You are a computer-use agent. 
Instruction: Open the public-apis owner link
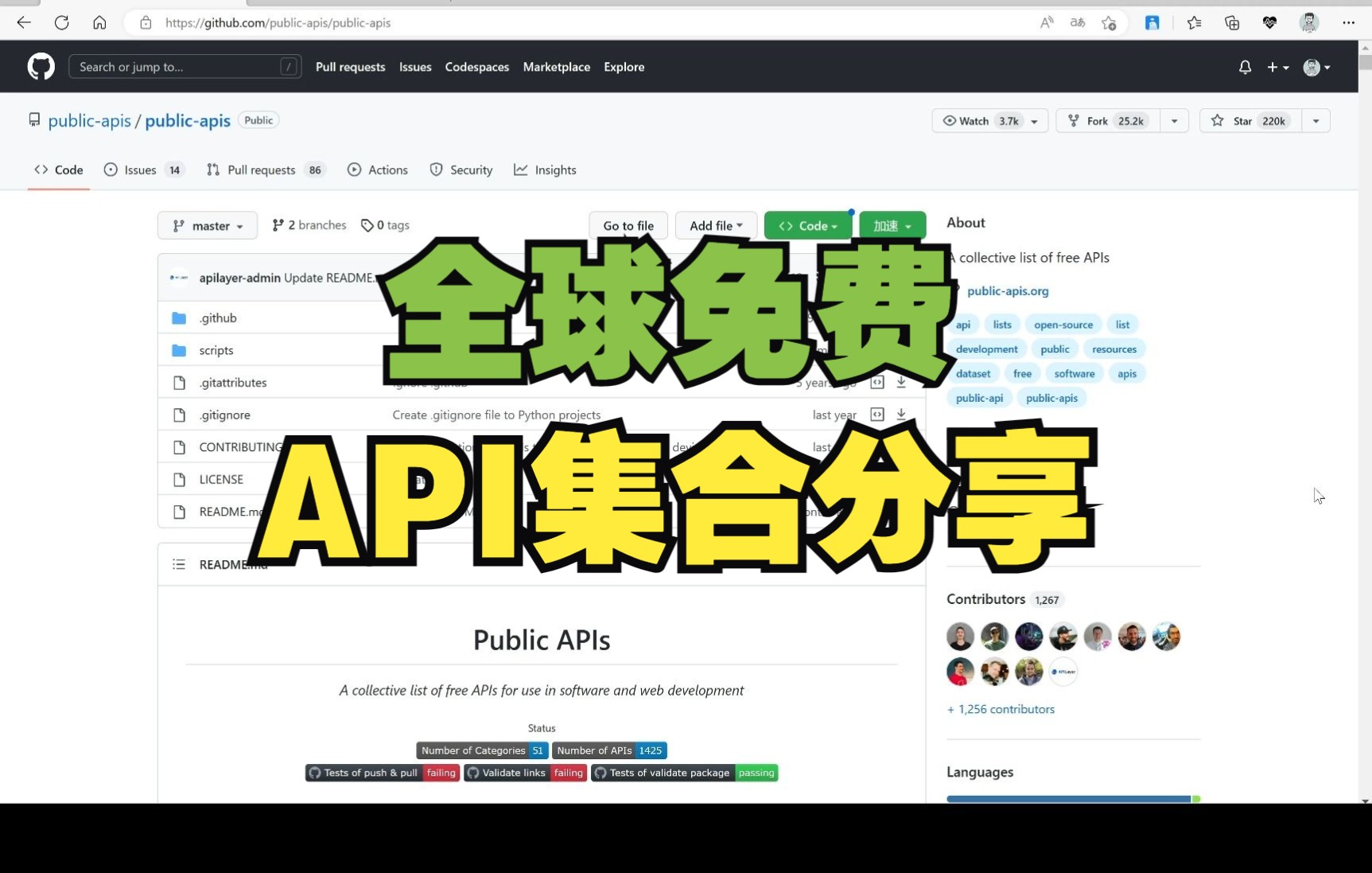(x=89, y=120)
